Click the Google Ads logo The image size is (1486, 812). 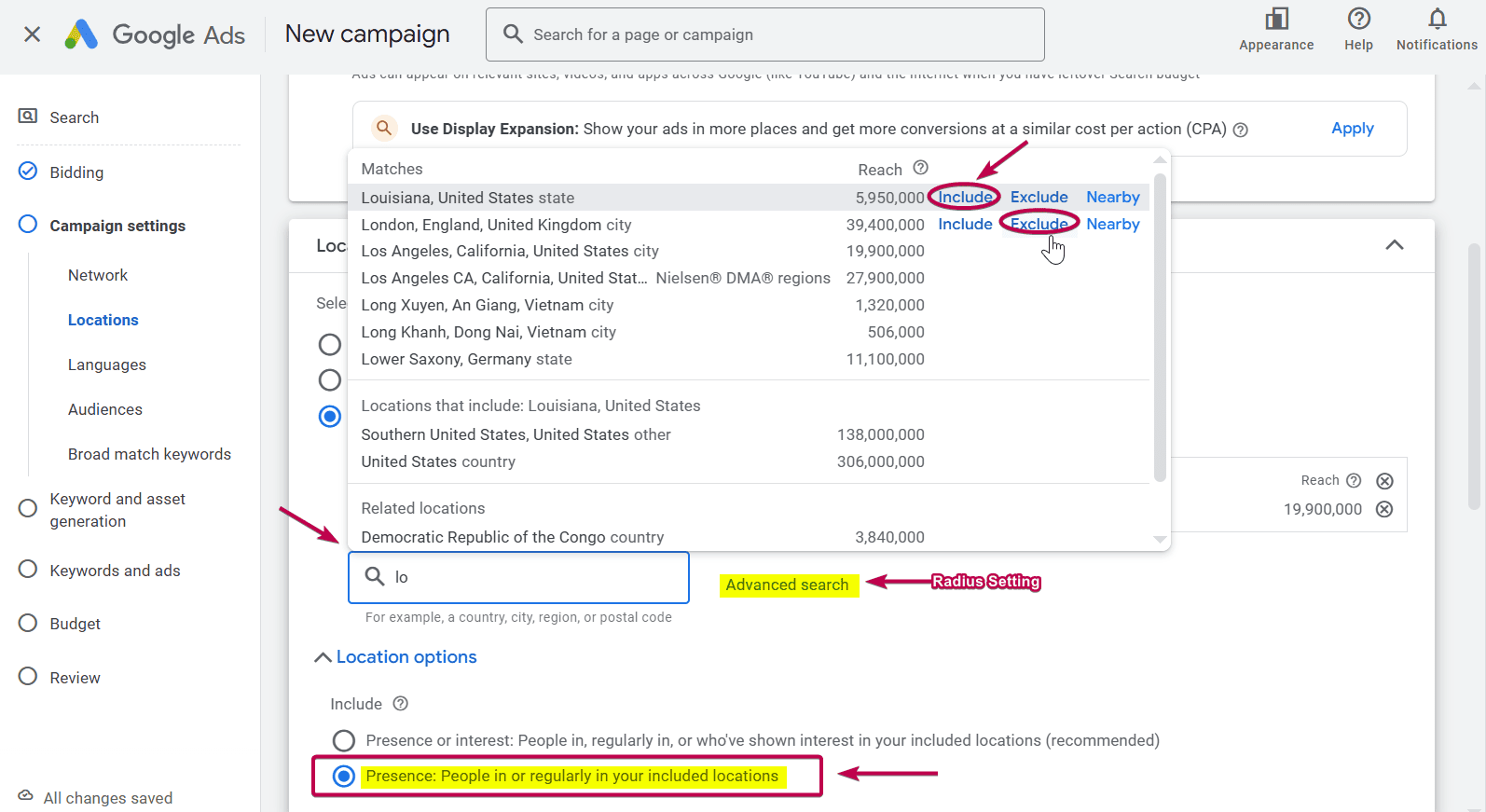[81, 34]
